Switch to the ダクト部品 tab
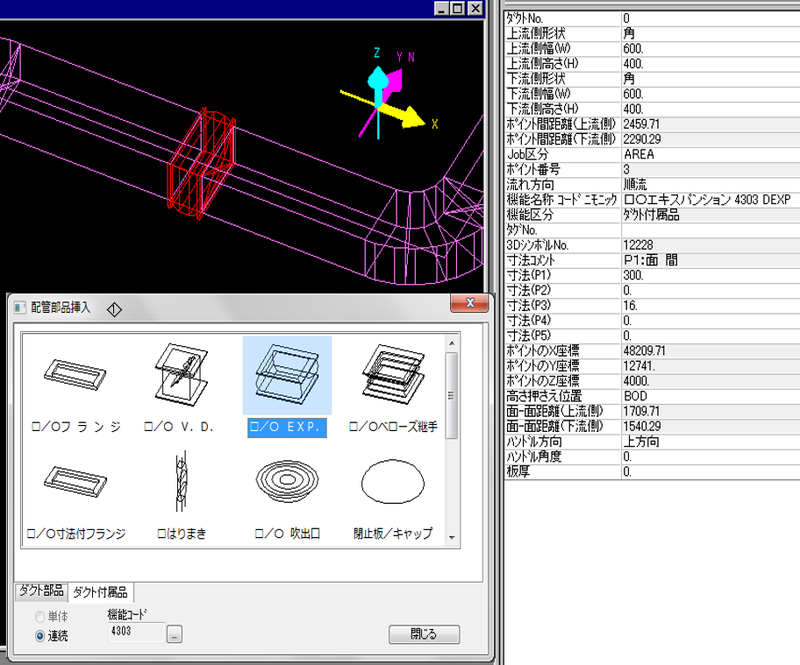Image resolution: width=800 pixels, height=665 pixels. coord(41,592)
